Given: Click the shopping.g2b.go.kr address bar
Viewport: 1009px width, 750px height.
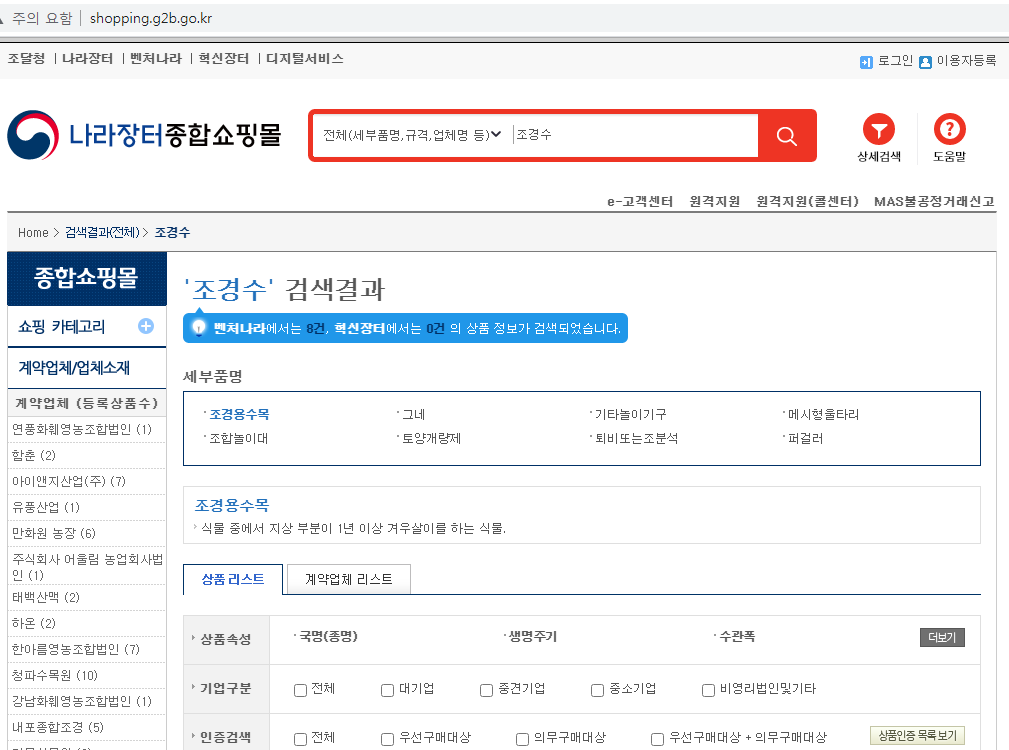Looking at the screenshot, I should (x=151, y=18).
